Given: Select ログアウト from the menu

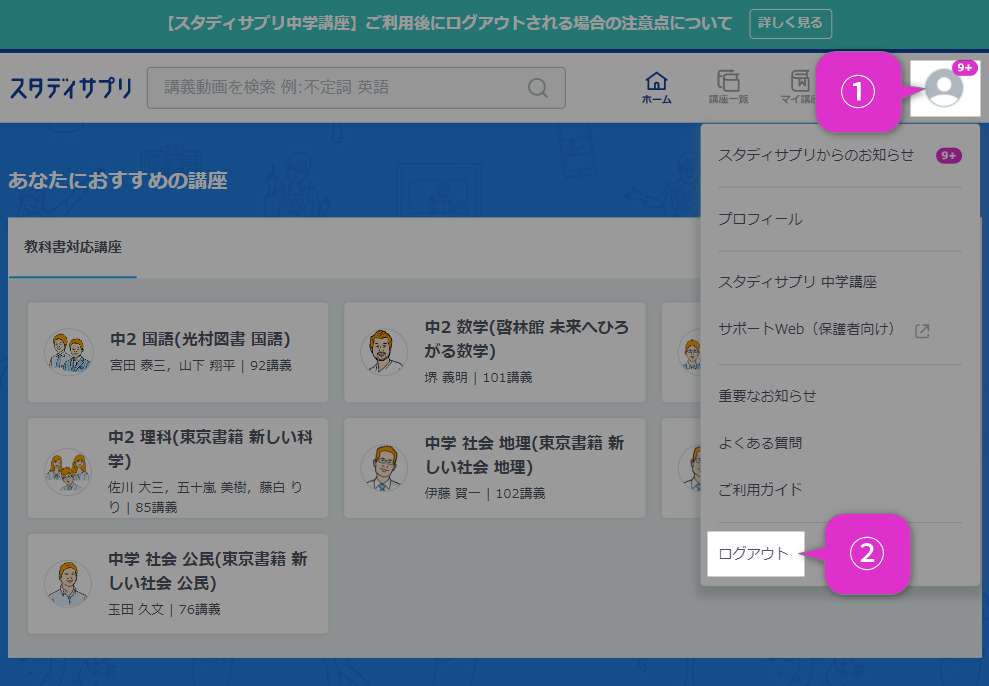Looking at the screenshot, I should pos(754,553).
